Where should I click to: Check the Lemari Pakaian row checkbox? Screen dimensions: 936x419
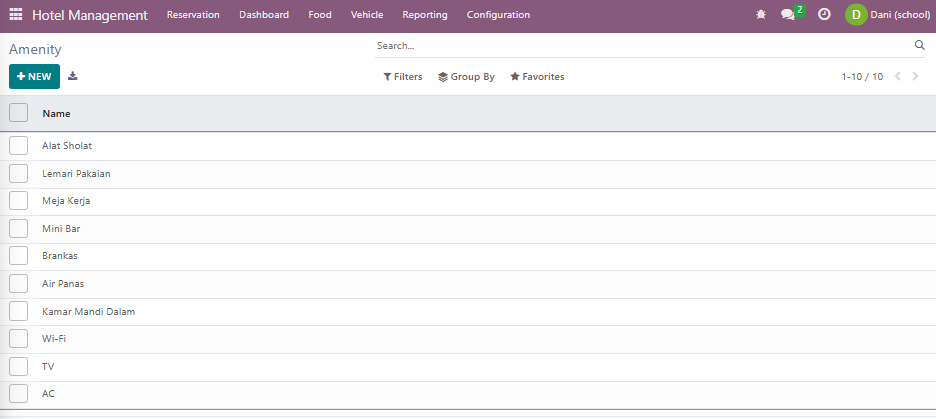point(19,174)
